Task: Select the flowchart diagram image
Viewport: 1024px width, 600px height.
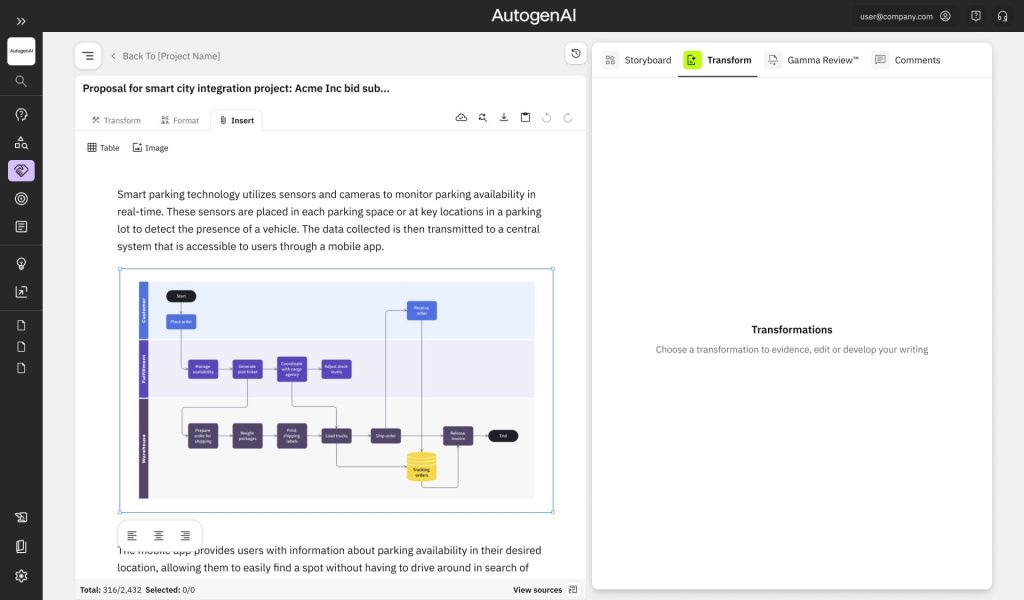Action: pos(336,390)
